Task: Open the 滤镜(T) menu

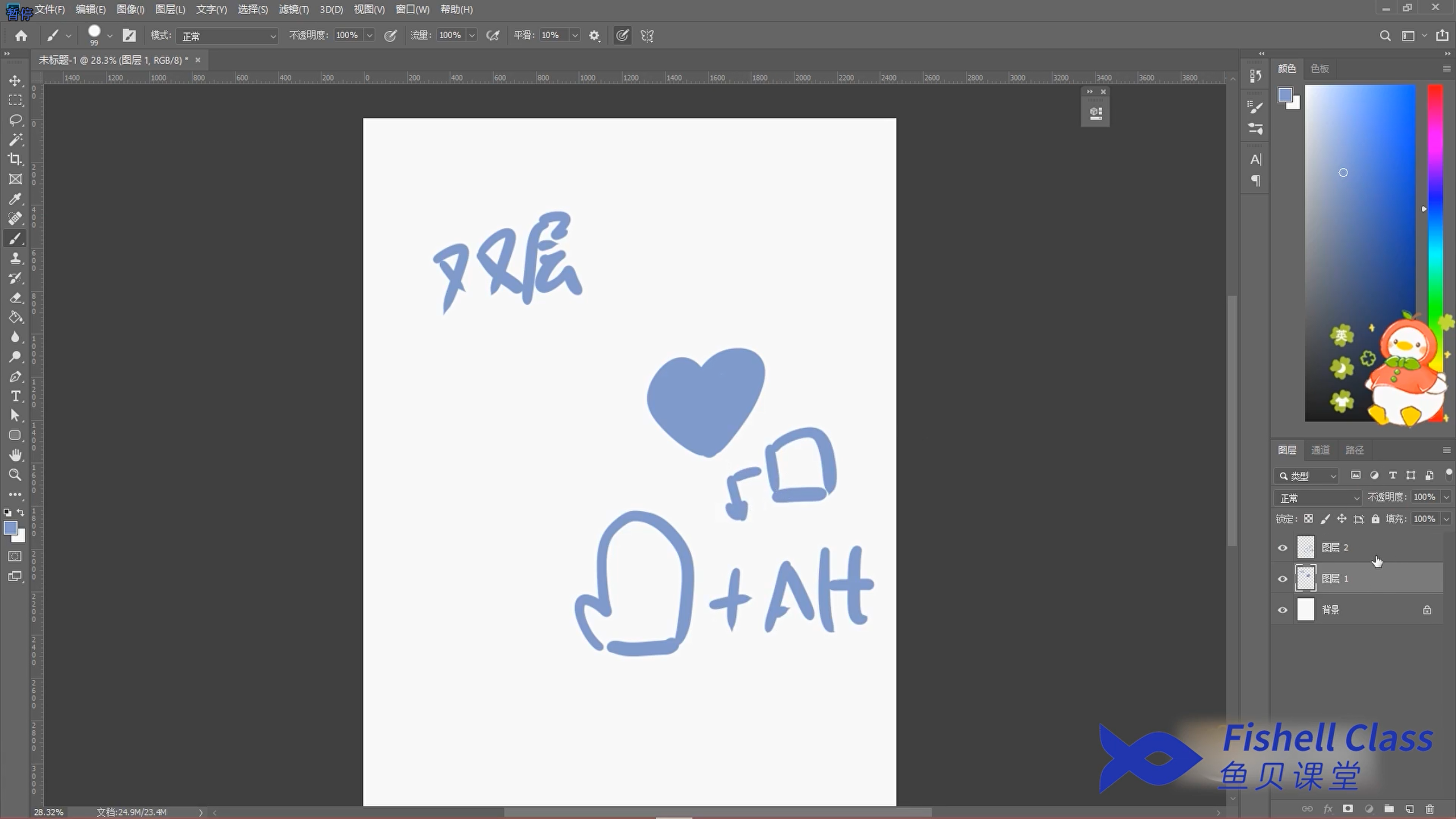Action: [293, 9]
